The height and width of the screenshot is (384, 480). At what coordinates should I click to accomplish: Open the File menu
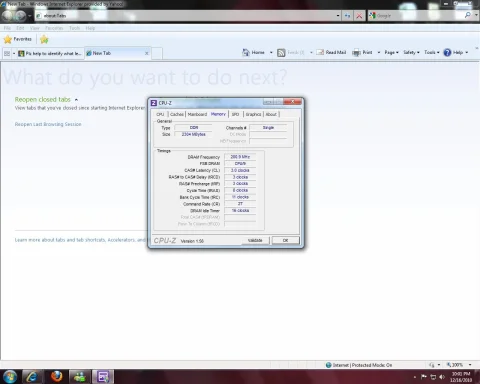click(x=7, y=28)
